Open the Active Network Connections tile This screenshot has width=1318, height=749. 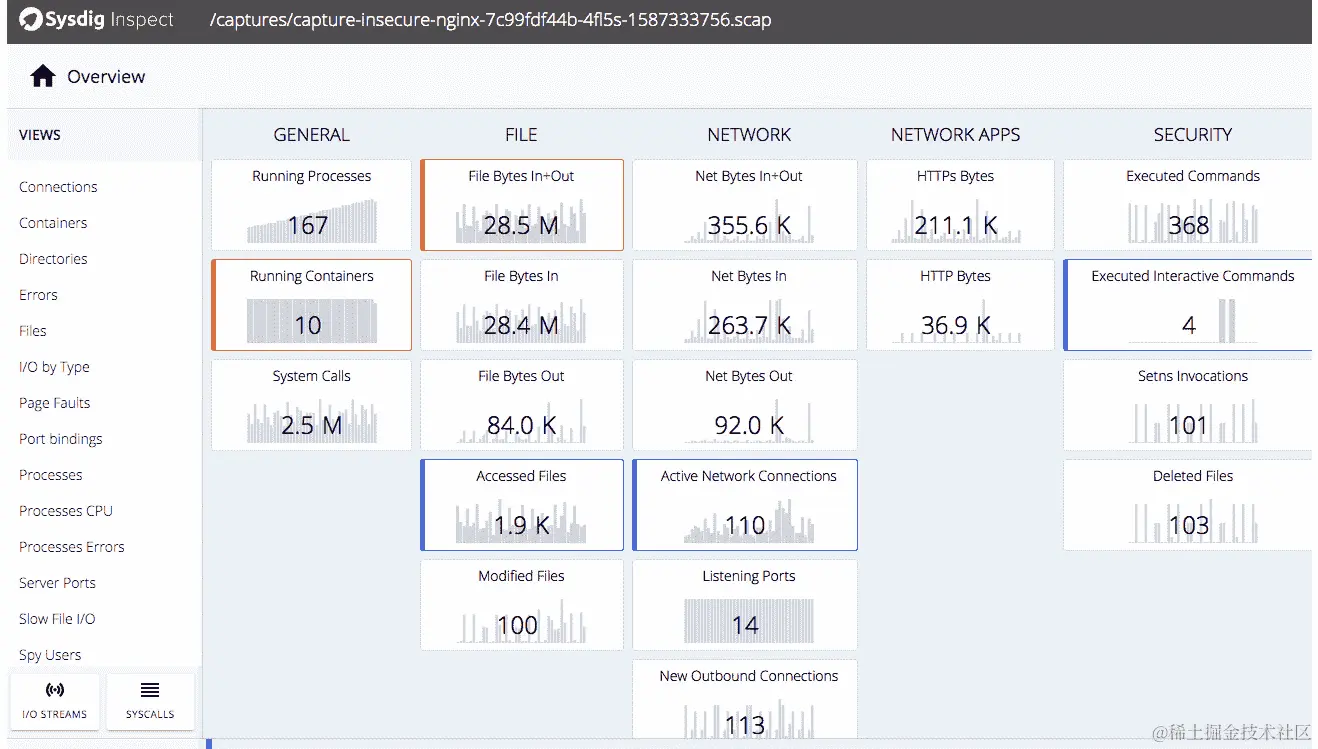(744, 505)
